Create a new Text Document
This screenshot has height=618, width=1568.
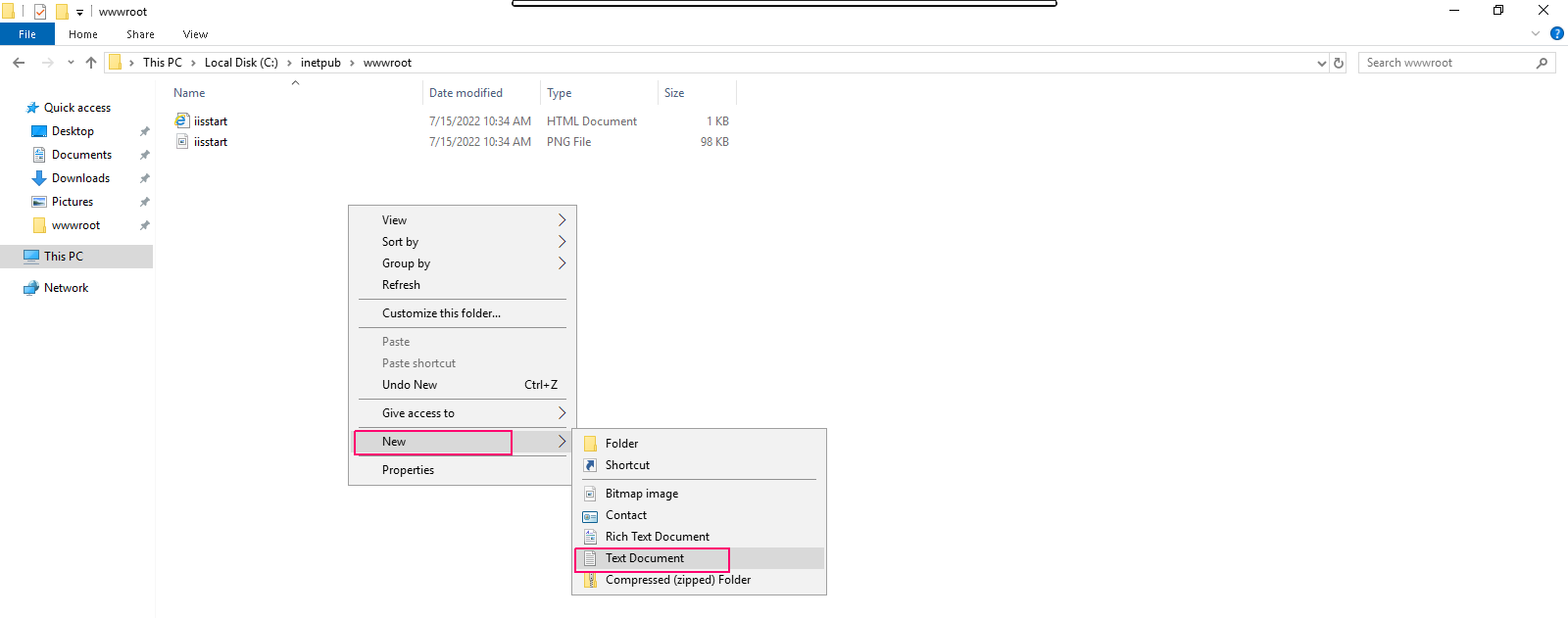pyautogui.click(x=699, y=558)
